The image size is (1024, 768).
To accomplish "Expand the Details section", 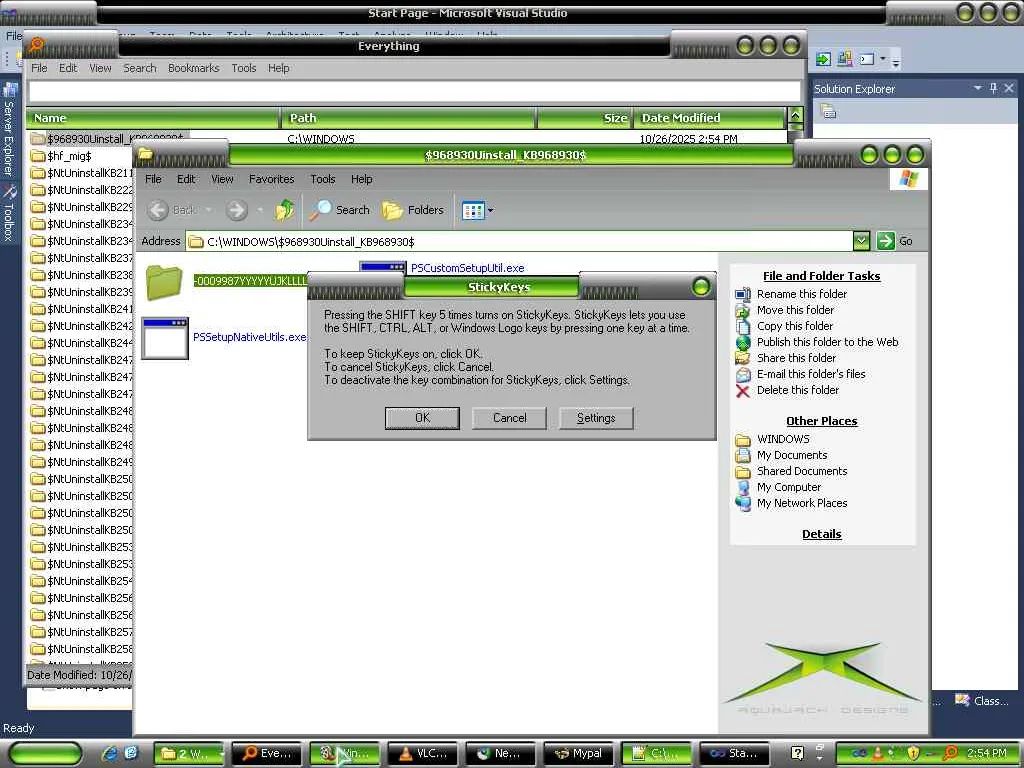I will [822, 534].
